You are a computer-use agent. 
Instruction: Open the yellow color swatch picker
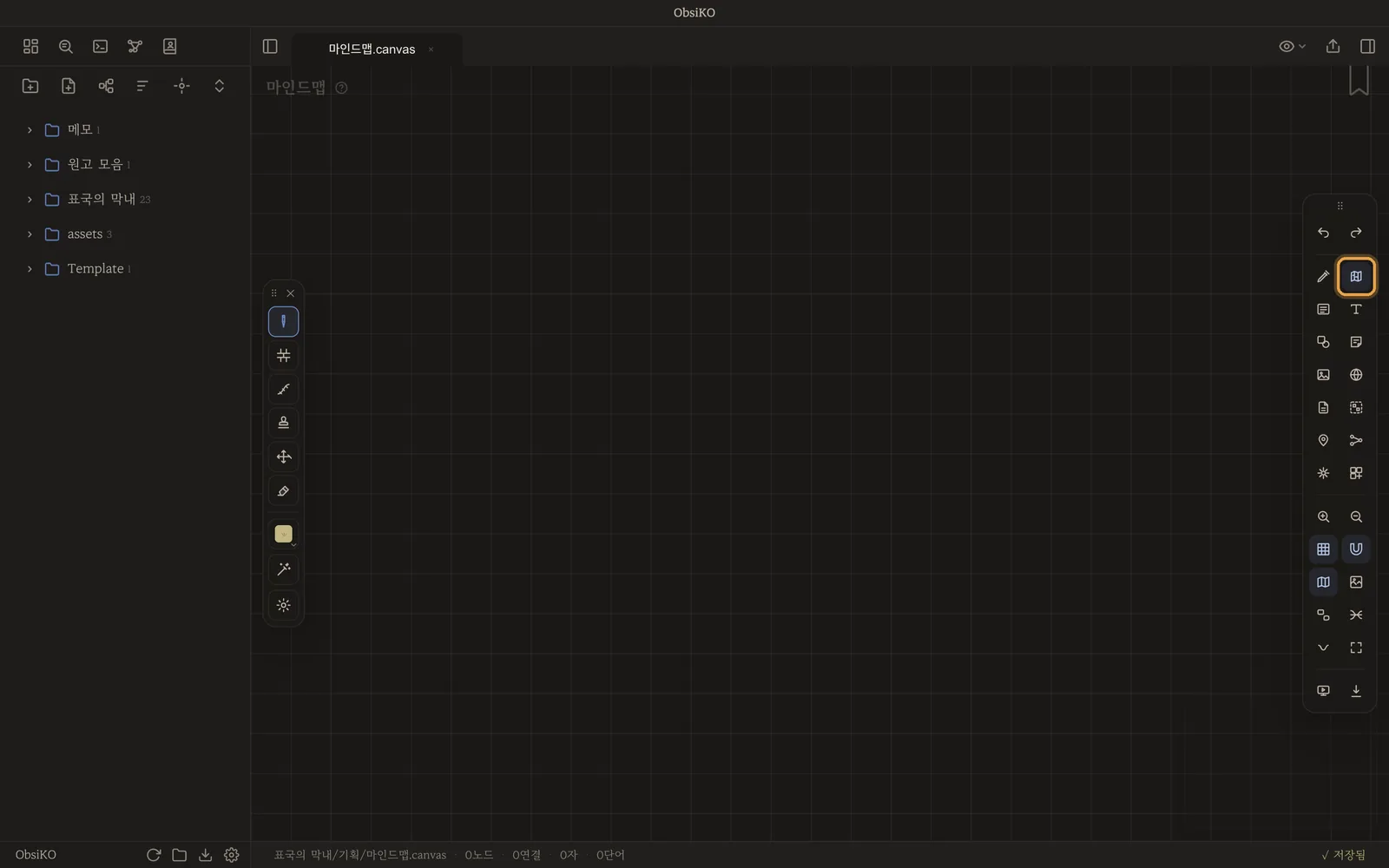tap(284, 534)
